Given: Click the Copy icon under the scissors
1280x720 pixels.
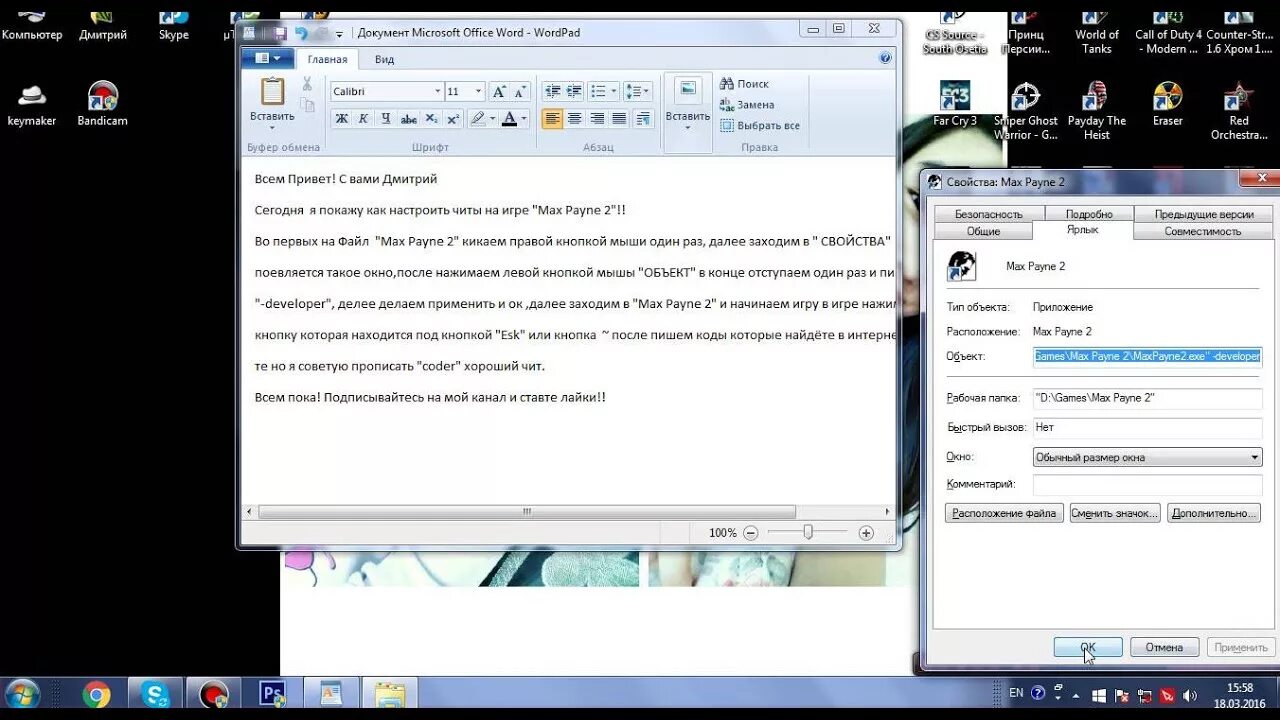Looking at the screenshot, I should tap(307, 105).
